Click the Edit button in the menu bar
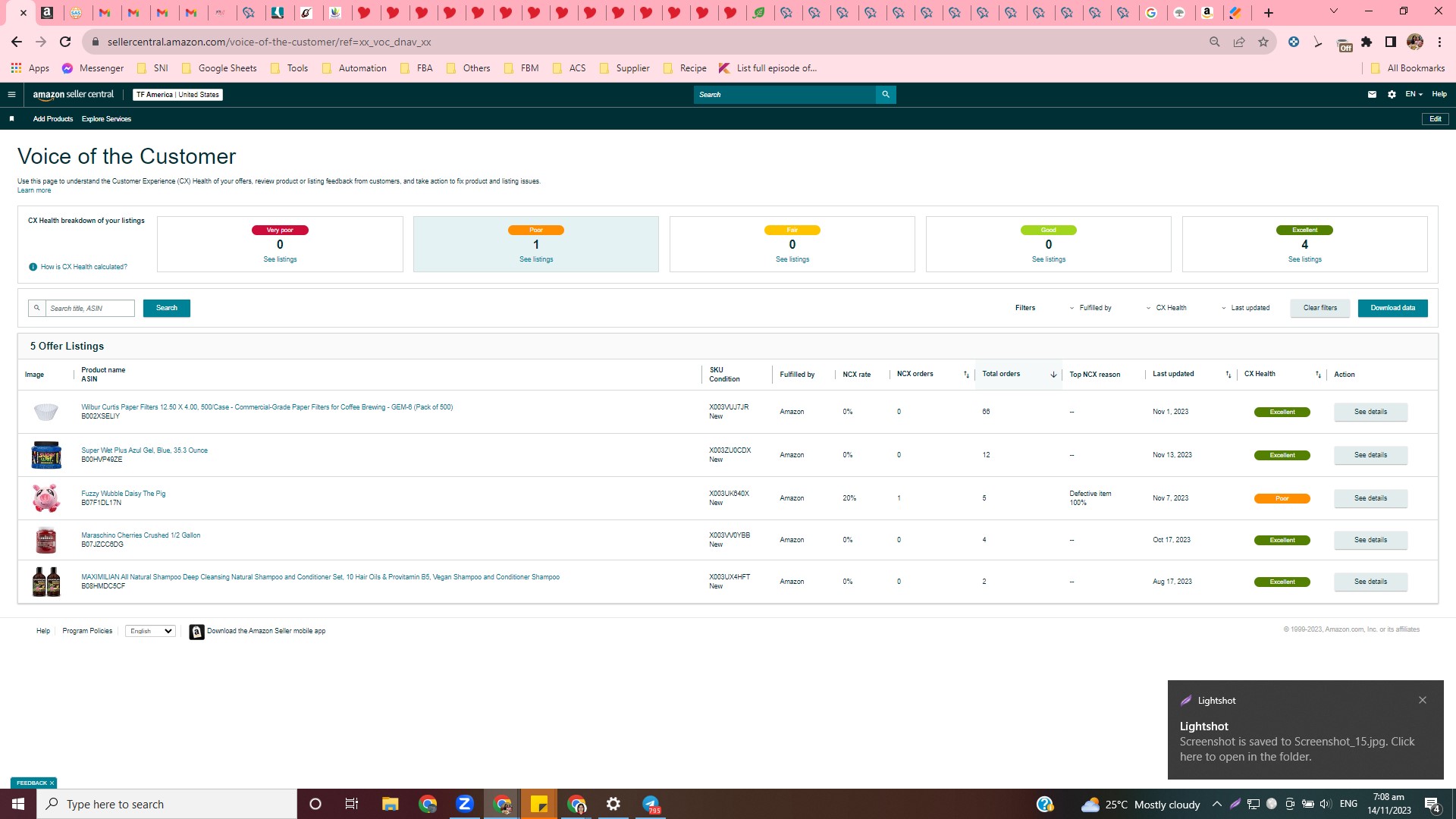This screenshot has width=1456, height=819. (x=1436, y=119)
